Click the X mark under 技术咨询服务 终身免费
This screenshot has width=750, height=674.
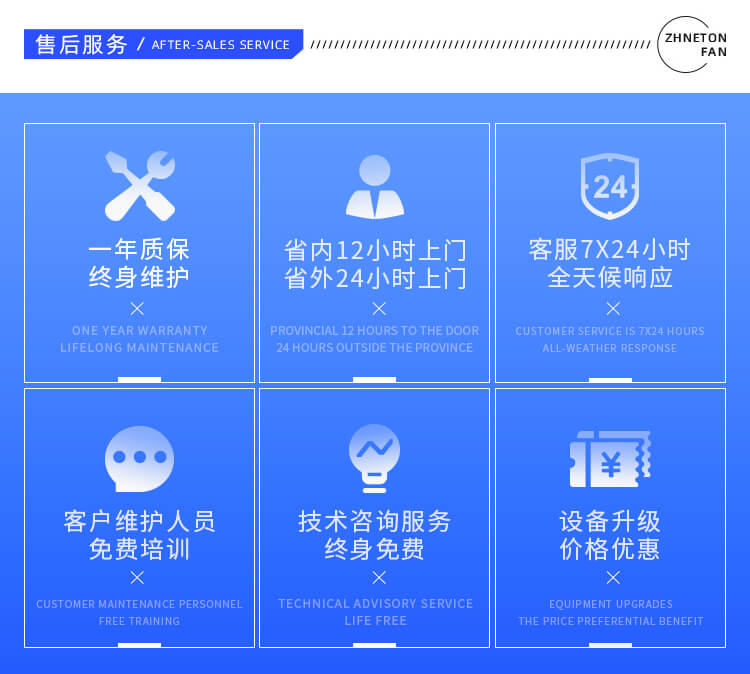[378, 577]
